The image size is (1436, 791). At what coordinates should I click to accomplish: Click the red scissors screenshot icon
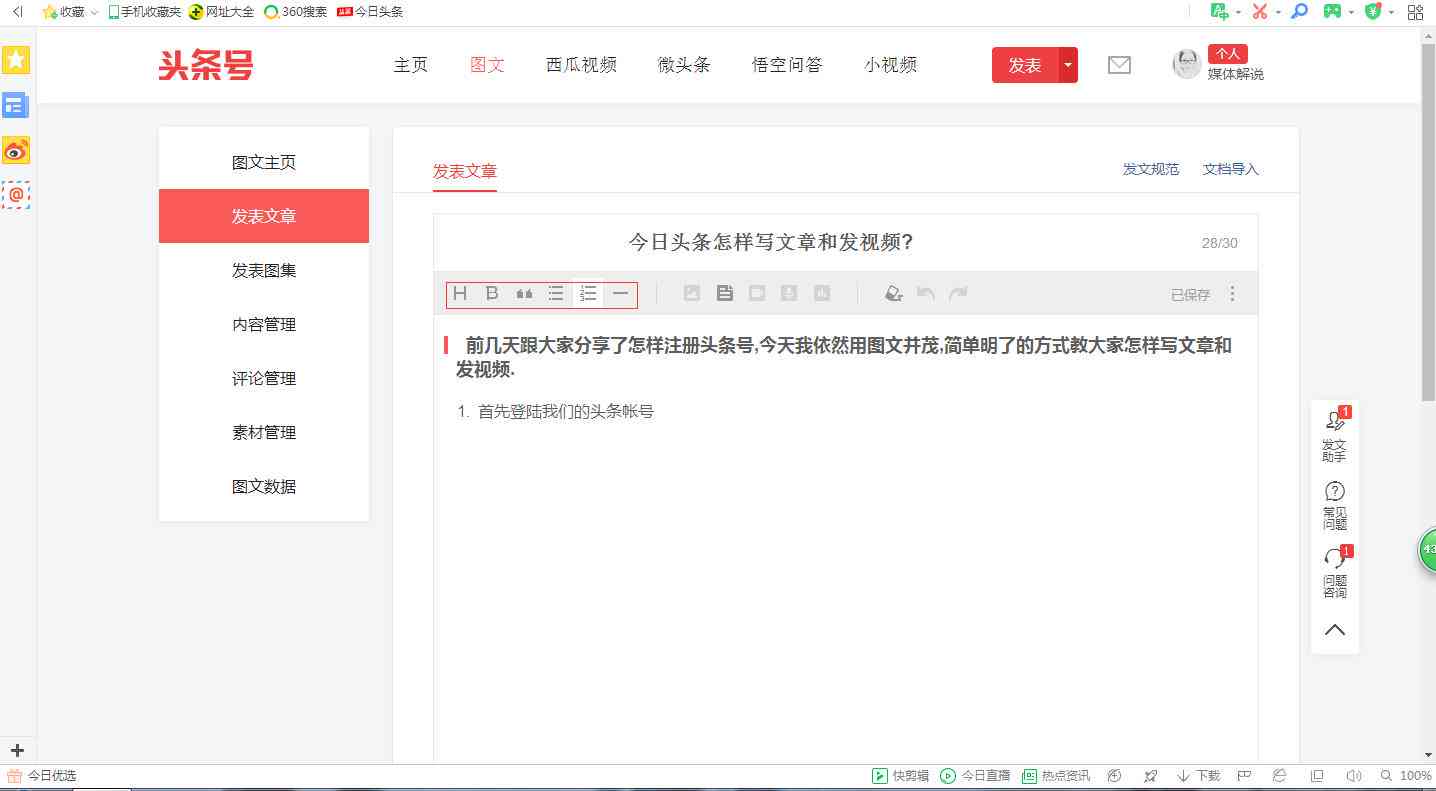[1260, 12]
